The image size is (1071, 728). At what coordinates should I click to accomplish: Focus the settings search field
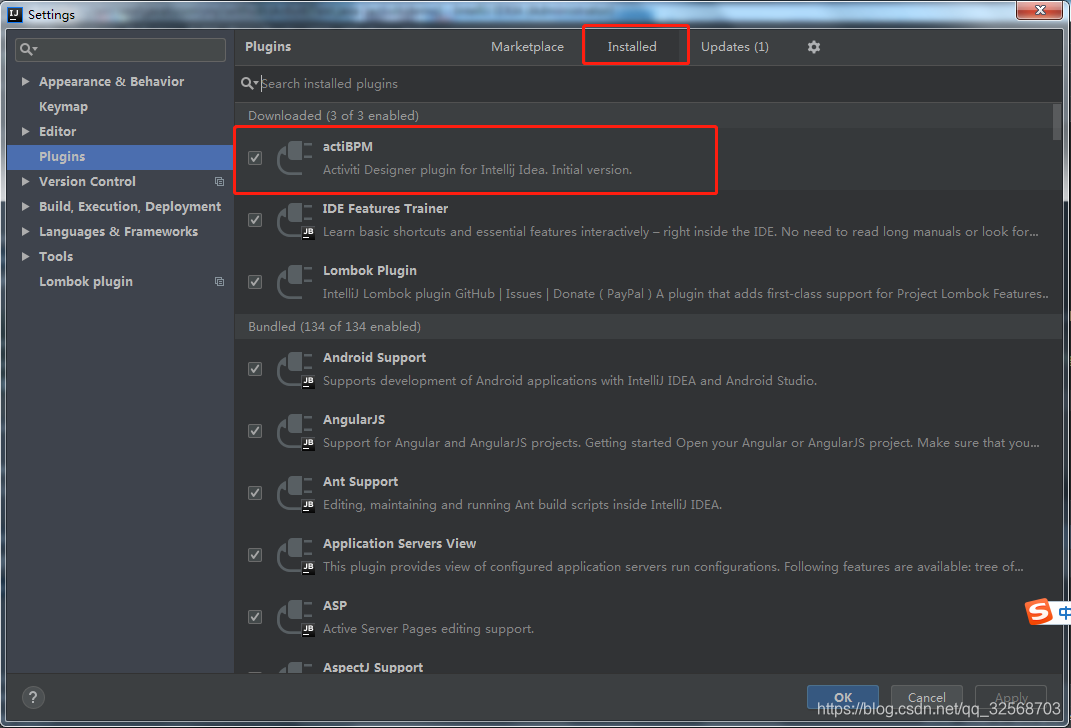pyautogui.click(x=120, y=49)
